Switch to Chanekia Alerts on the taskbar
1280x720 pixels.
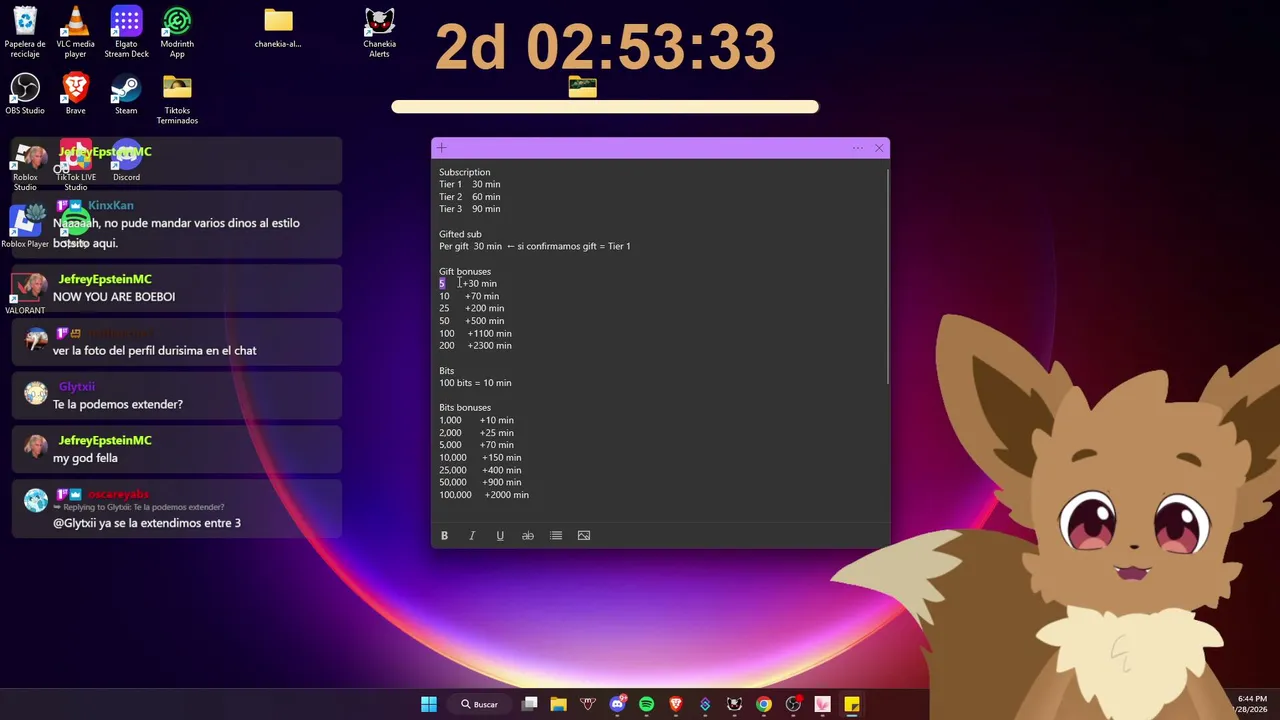click(734, 704)
